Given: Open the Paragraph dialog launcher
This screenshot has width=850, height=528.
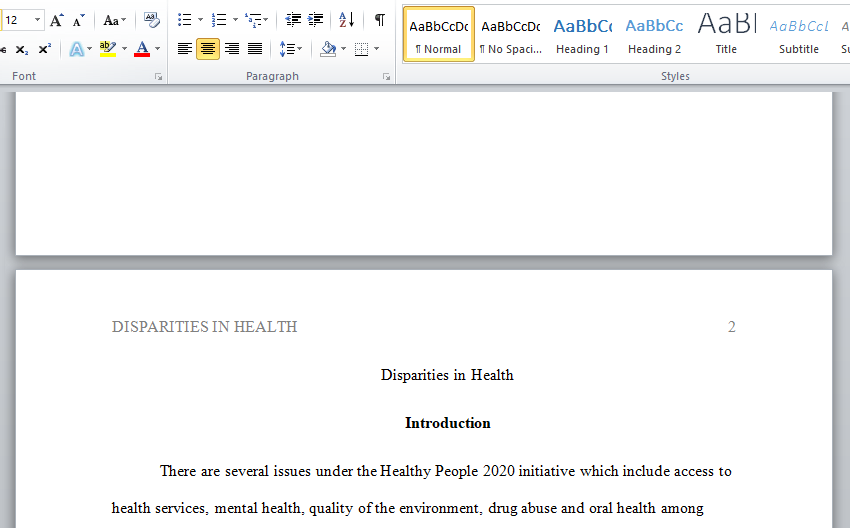Looking at the screenshot, I should [x=387, y=77].
